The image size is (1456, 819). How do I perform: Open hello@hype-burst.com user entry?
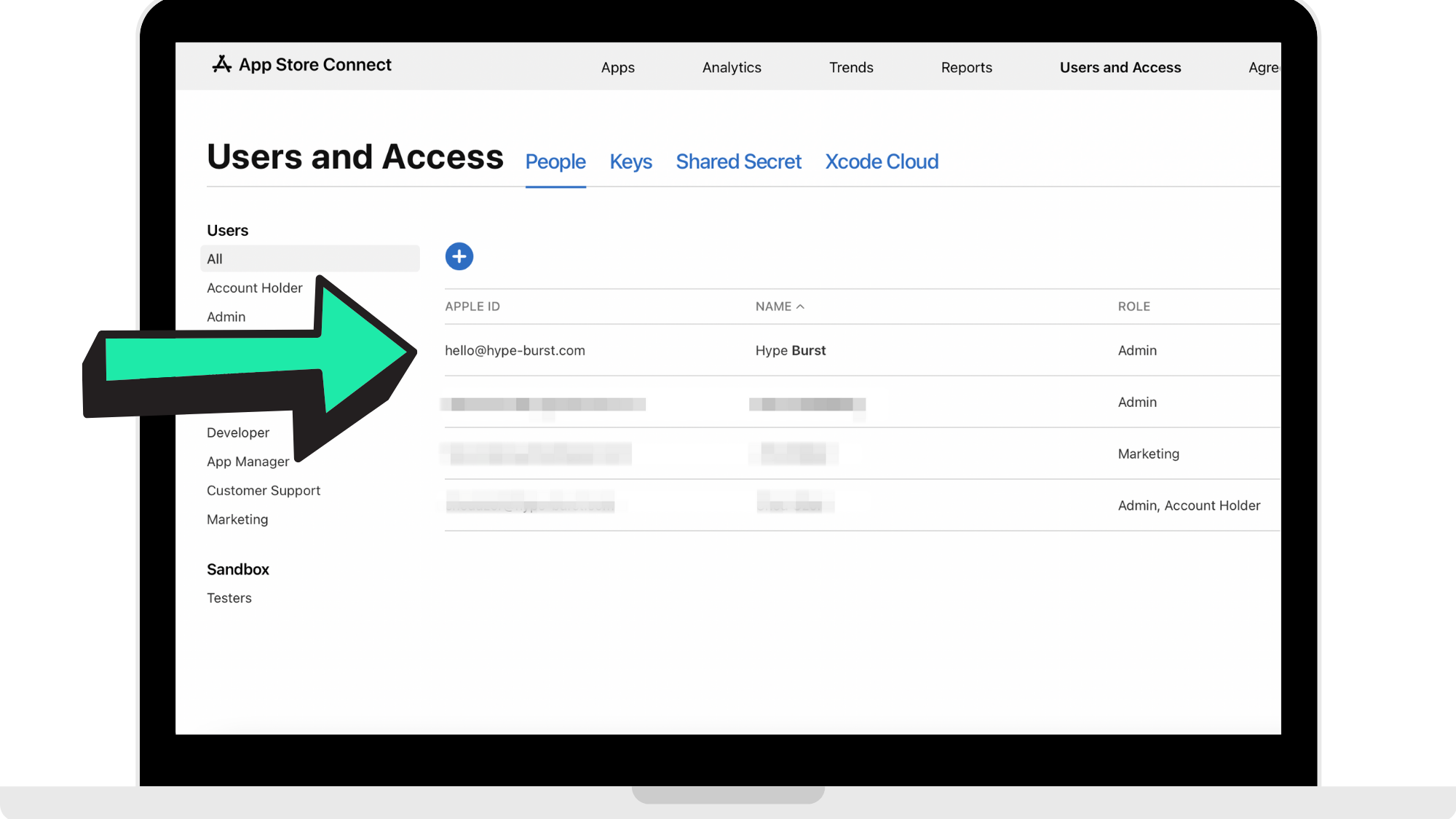515,350
